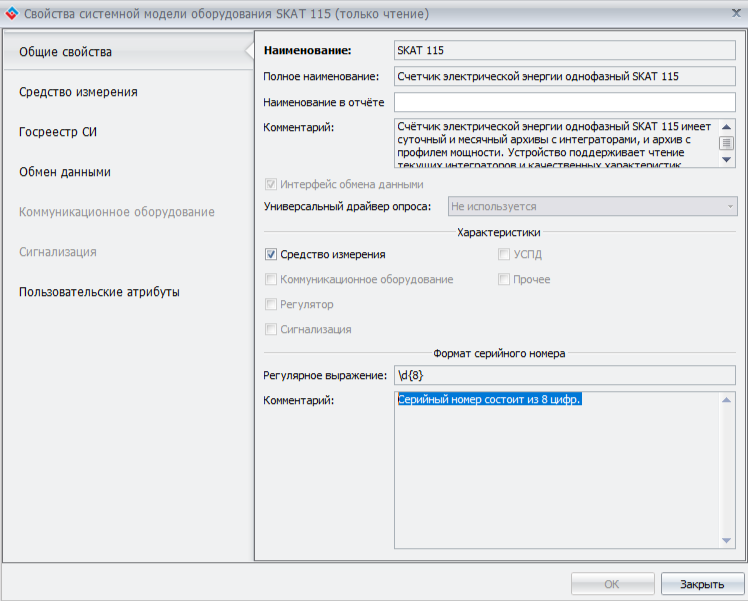The height and width of the screenshot is (601, 748).
Task: Toggle the Средство измерения checkbox
Action: [x=271, y=255]
